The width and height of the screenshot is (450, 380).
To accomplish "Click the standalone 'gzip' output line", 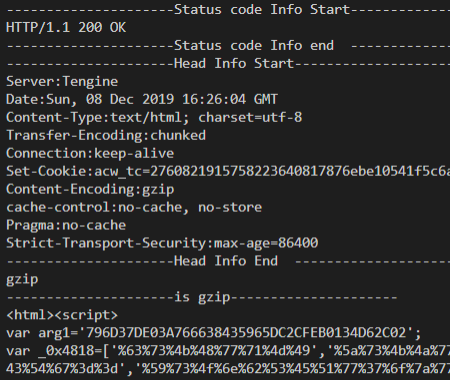I will click(x=22, y=279).
